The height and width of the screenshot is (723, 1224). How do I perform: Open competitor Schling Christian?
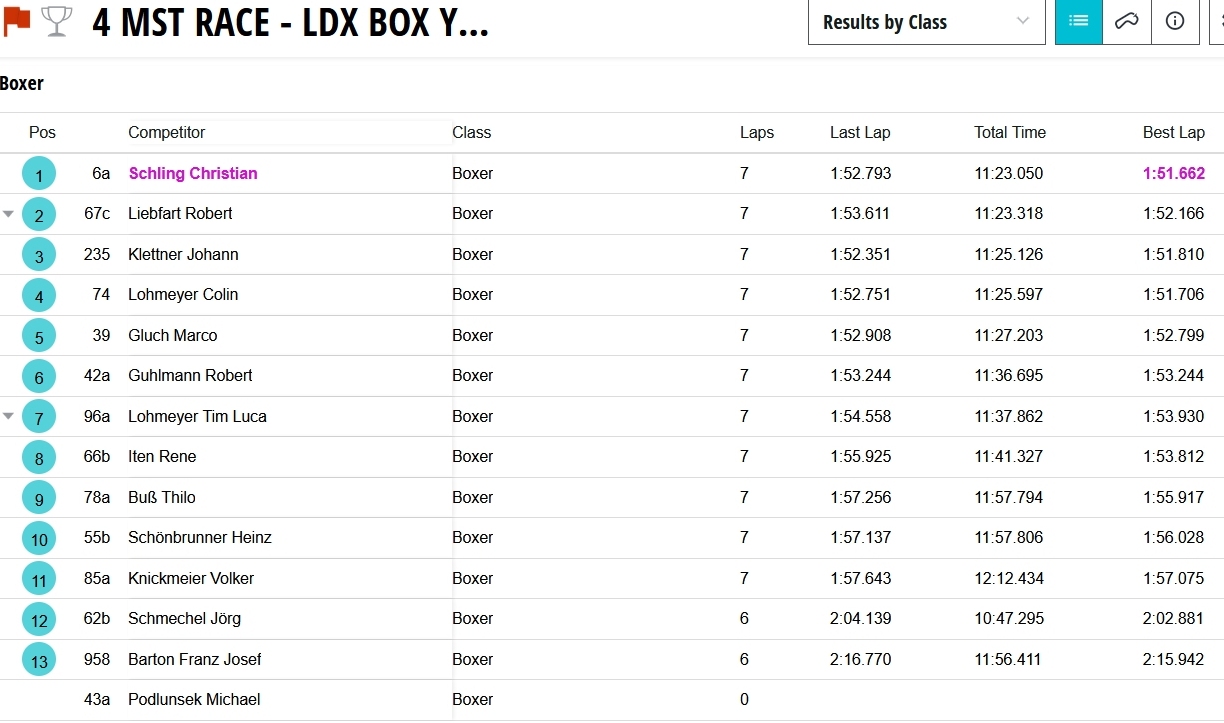click(193, 174)
